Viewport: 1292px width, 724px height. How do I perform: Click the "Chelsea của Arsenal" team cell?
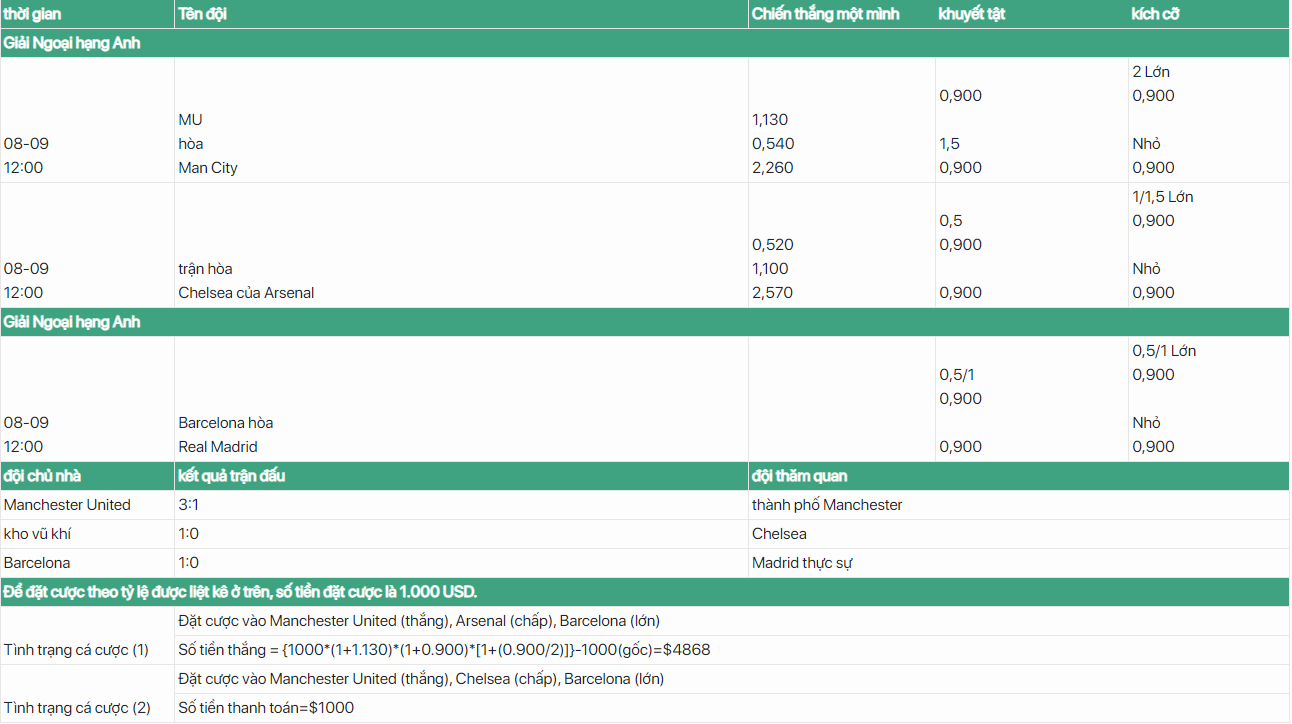(246, 293)
